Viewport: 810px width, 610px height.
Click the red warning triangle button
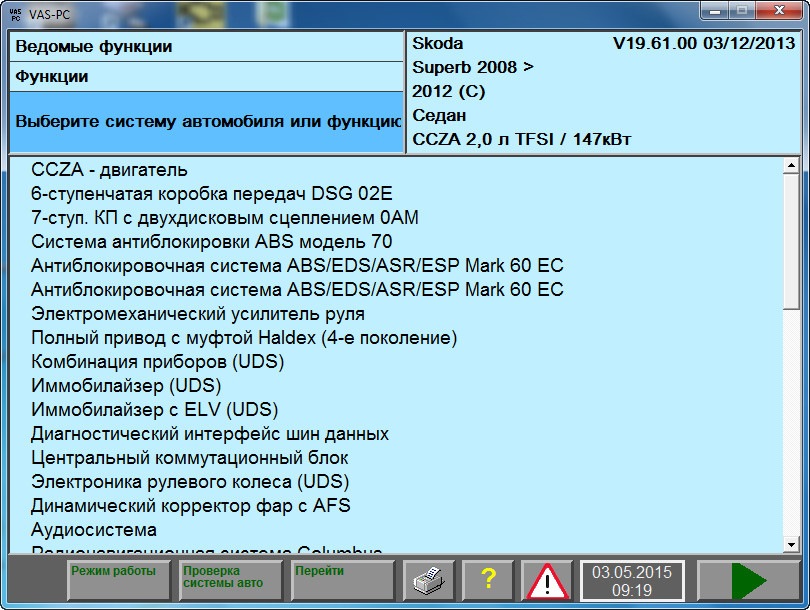pyautogui.click(x=547, y=581)
